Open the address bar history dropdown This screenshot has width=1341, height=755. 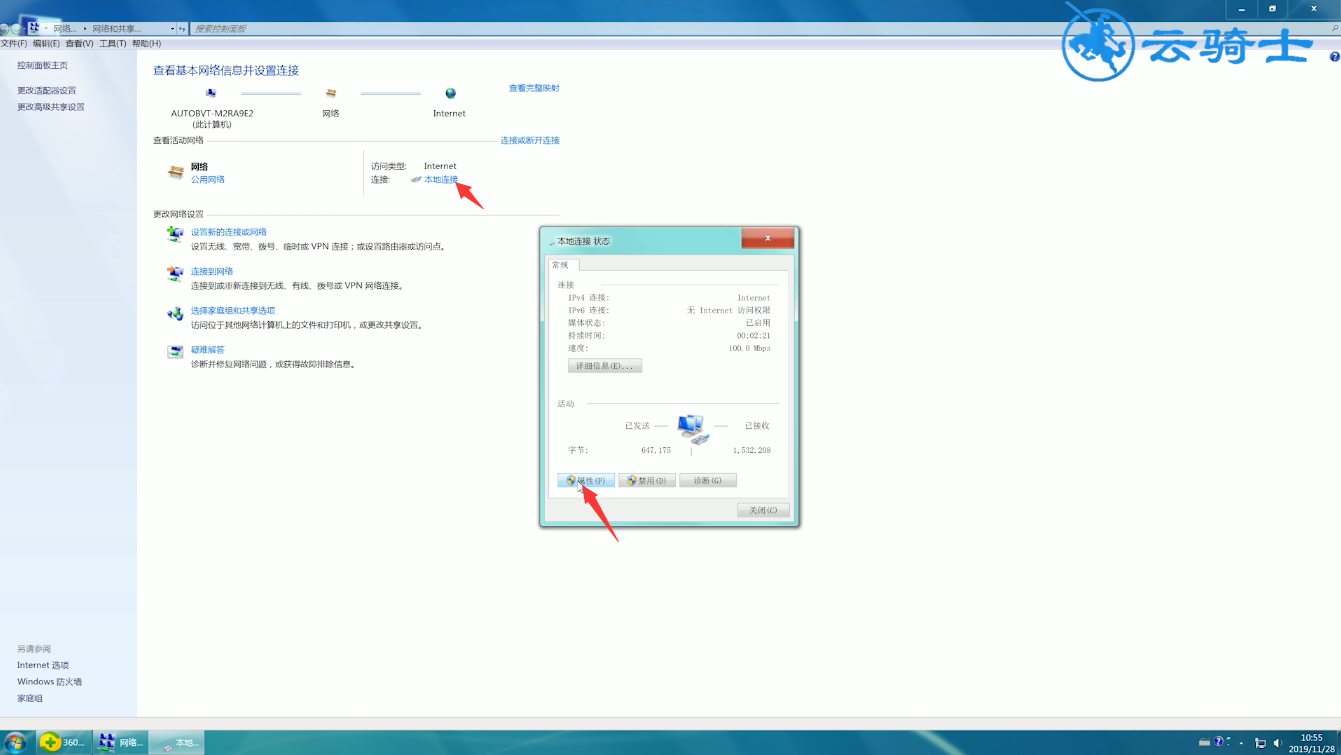pyautogui.click(x=172, y=29)
